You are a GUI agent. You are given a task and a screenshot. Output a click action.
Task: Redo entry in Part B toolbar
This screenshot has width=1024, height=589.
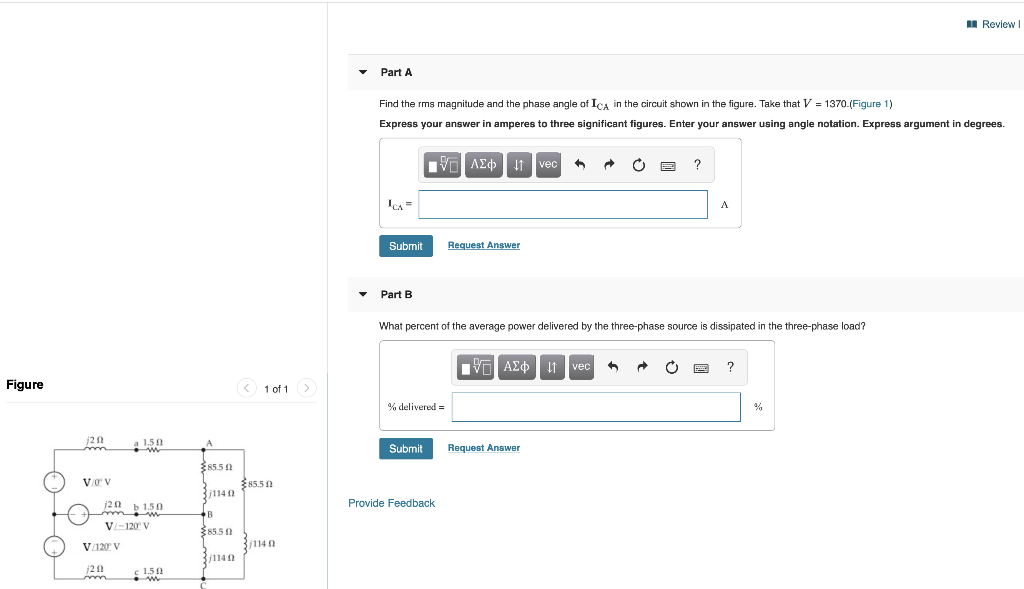point(642,367)
